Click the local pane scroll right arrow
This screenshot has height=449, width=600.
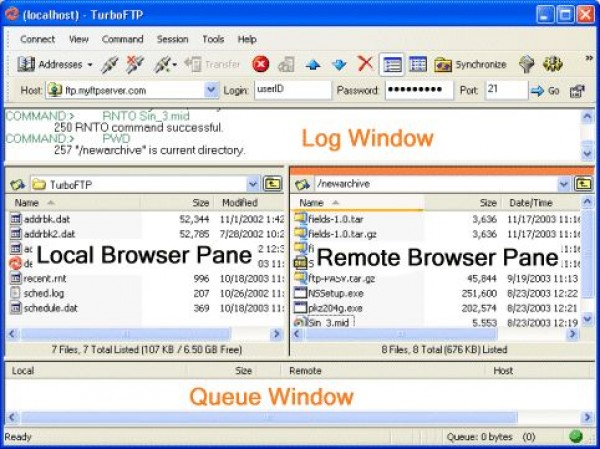tap(276, 334)
